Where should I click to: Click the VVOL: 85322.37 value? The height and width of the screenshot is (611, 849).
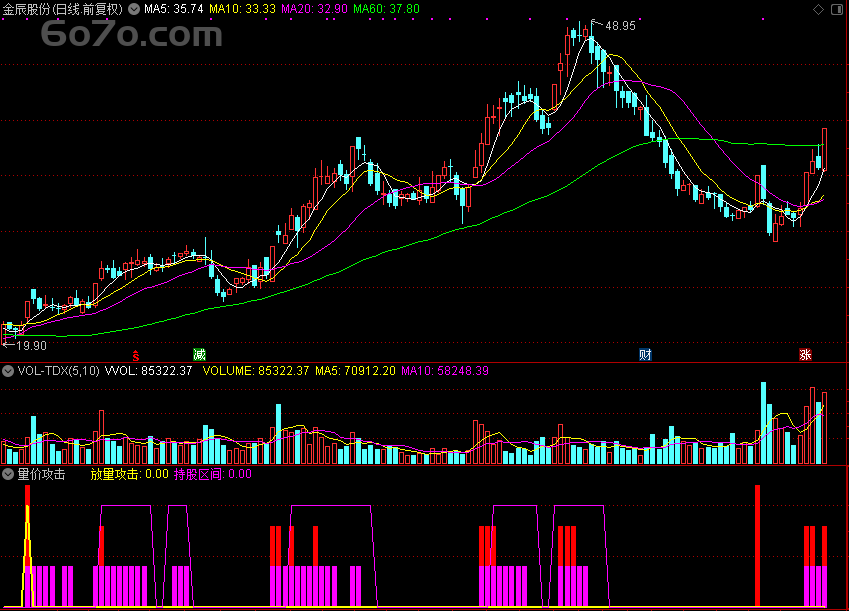[148, 371]
